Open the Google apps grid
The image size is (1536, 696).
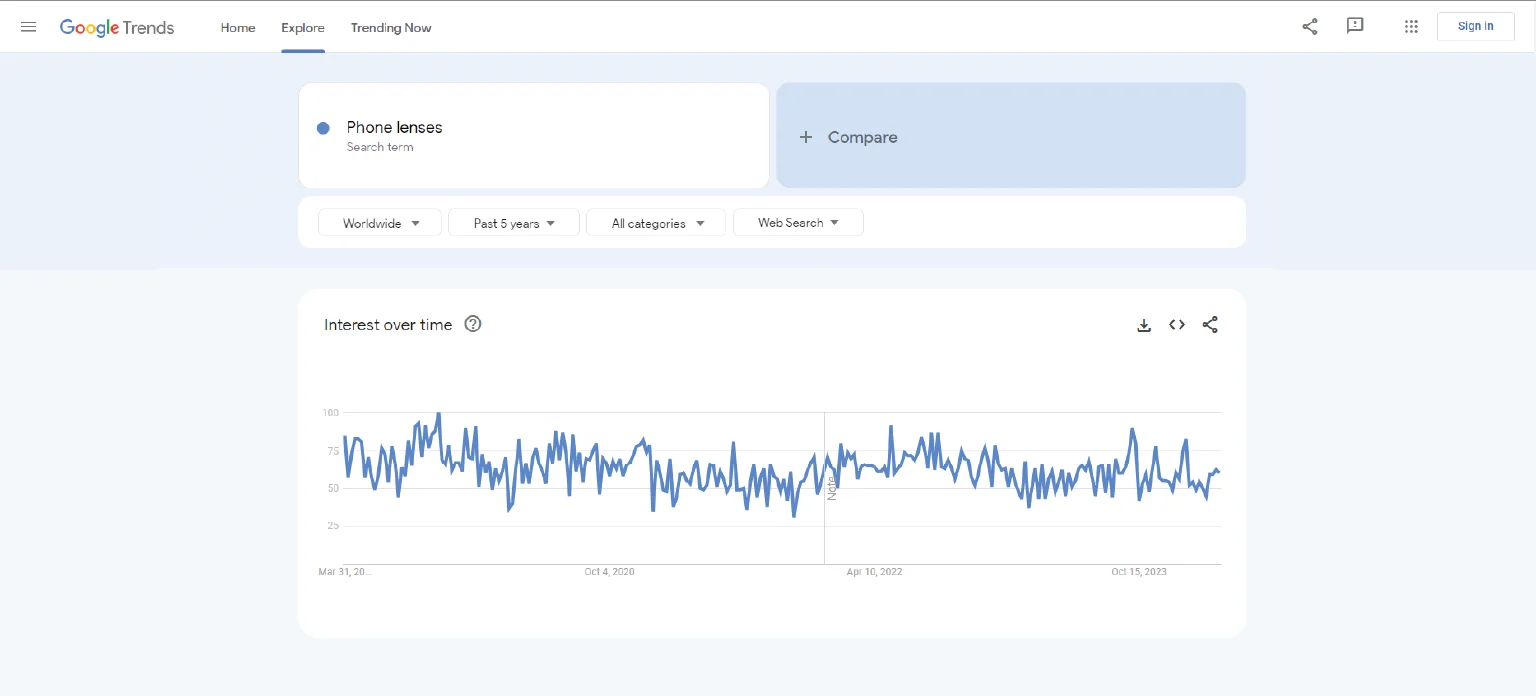pos(1411,27)
